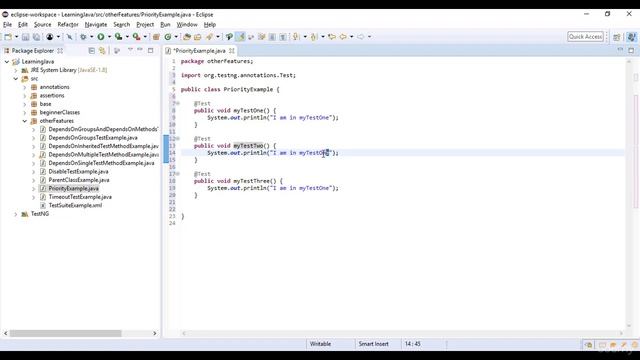Click the Save All icon
The height and width of the screenshot is (360, 640).
click(36, 37)
